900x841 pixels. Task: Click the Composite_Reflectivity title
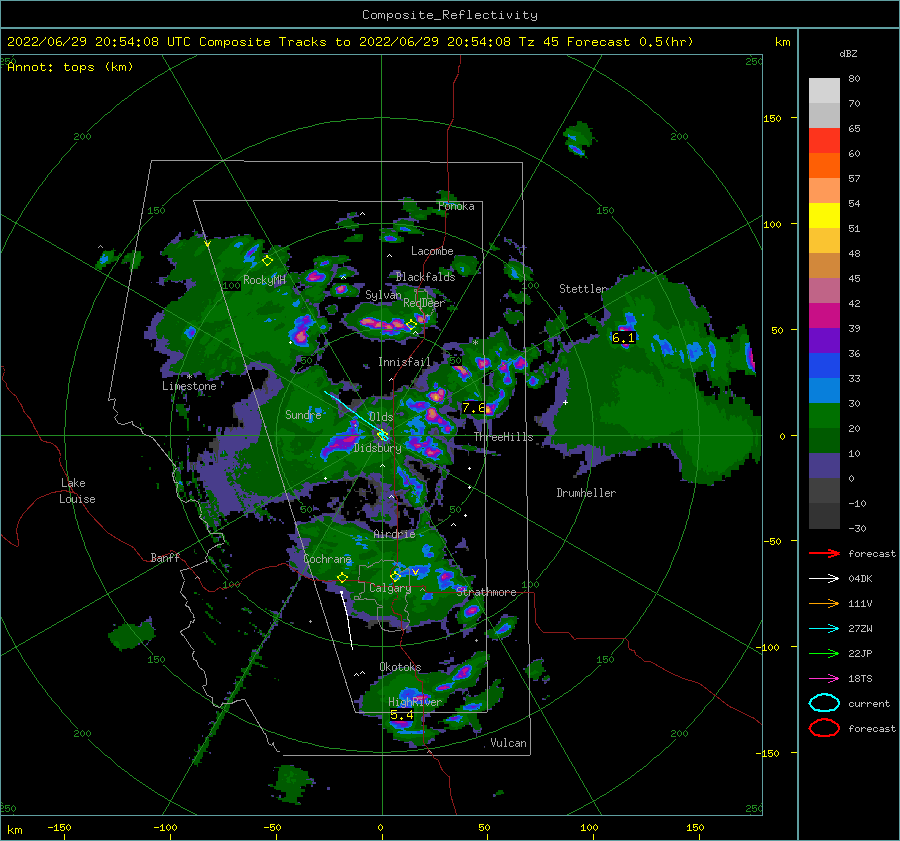[x=450, y=15]
